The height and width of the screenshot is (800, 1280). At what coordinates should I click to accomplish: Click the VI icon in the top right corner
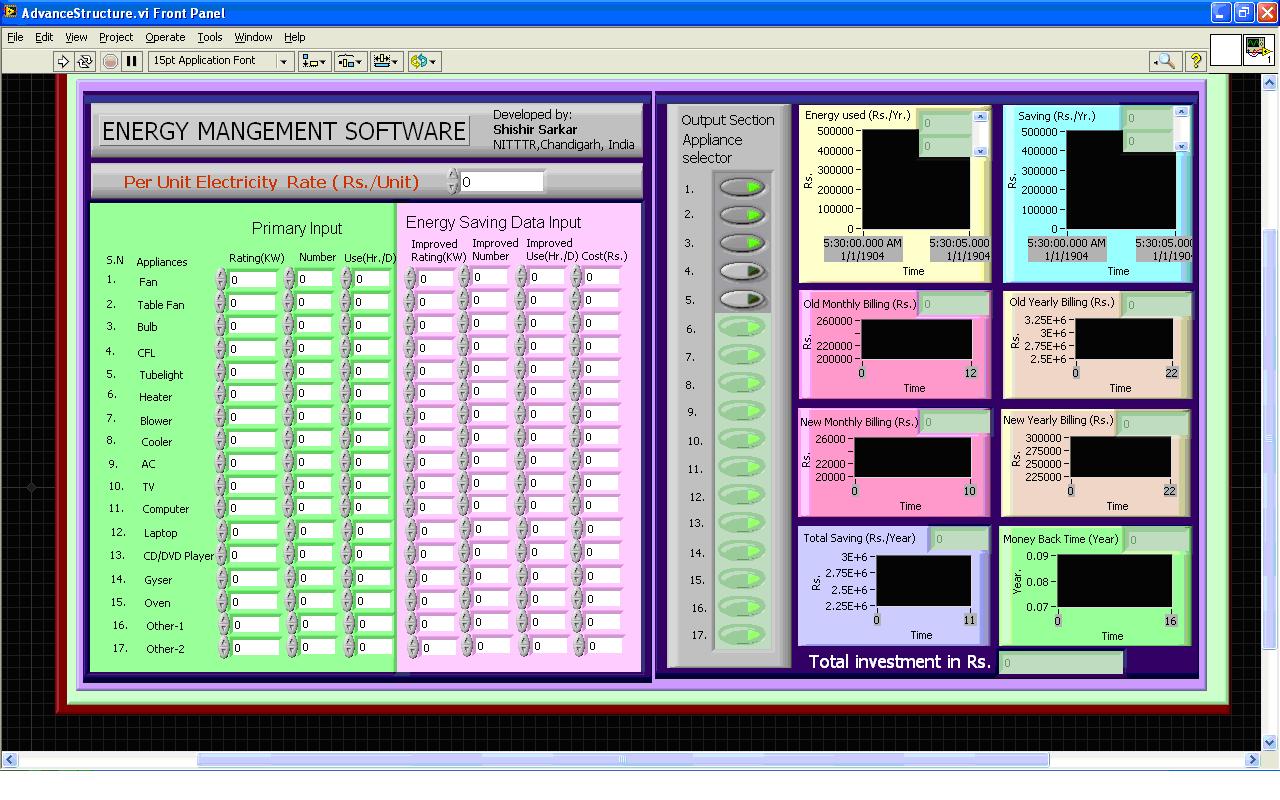coord(1258,50)
